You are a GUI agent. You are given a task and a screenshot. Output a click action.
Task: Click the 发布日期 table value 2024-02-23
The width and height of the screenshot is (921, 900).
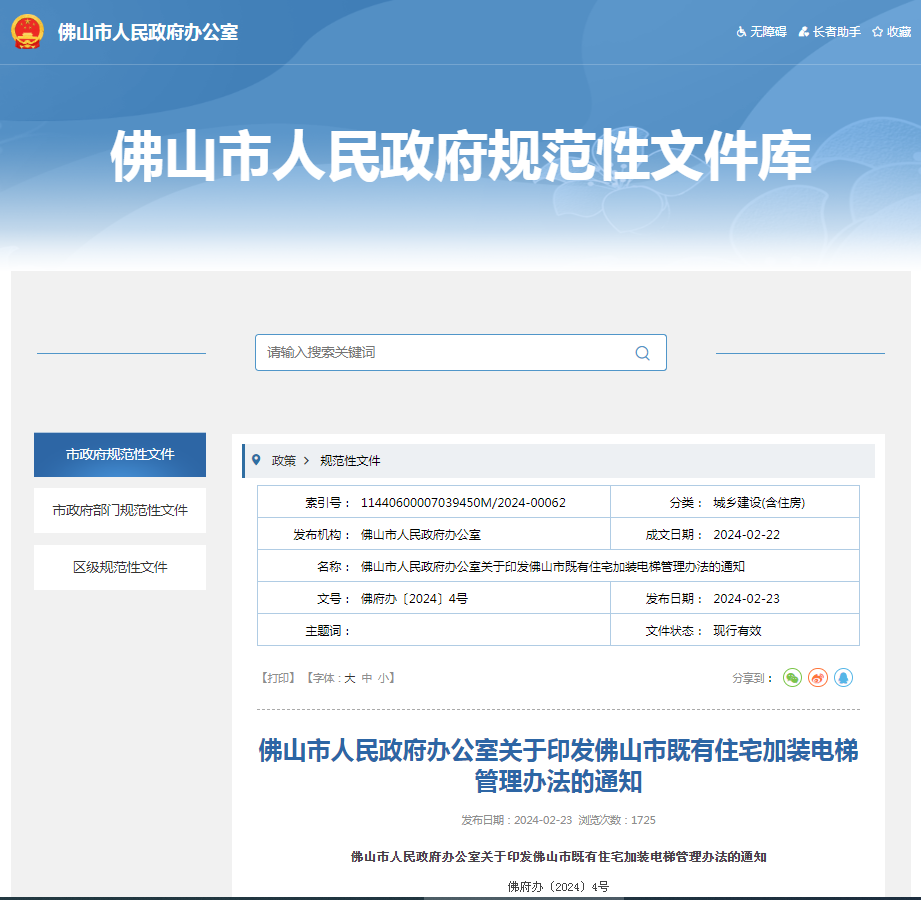tap(747, 599)
